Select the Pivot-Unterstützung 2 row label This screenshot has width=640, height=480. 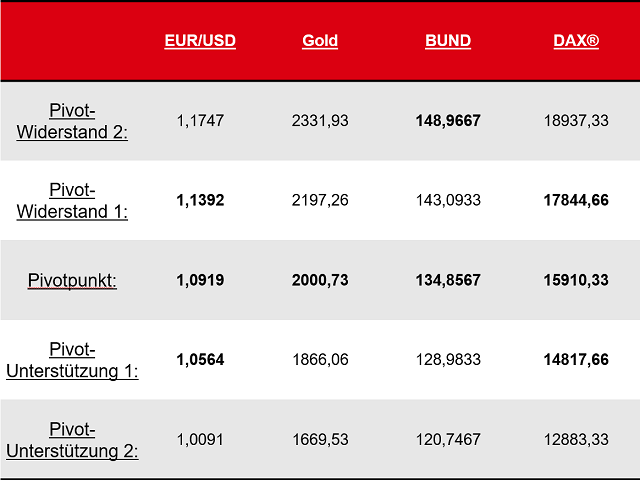72,440
